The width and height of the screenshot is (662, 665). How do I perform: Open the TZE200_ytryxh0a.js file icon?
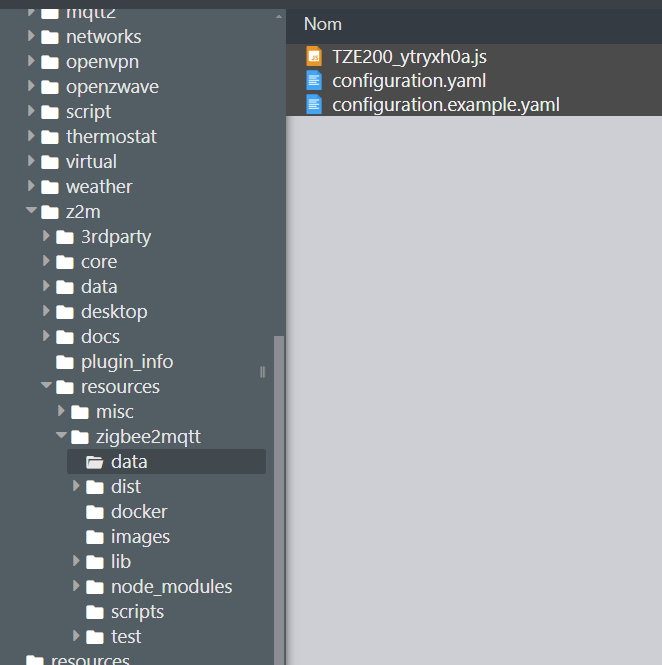coord(314,56)
